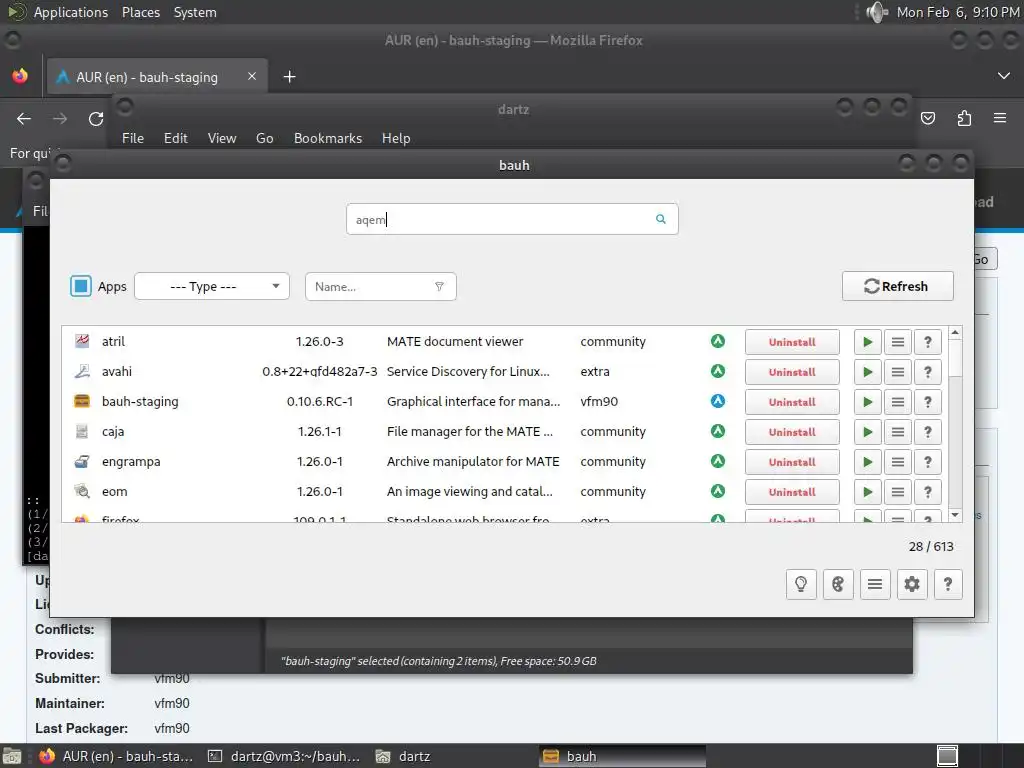Launch atril with its play icon
This screenshot has width=1024, height=768.
point(867,342)
